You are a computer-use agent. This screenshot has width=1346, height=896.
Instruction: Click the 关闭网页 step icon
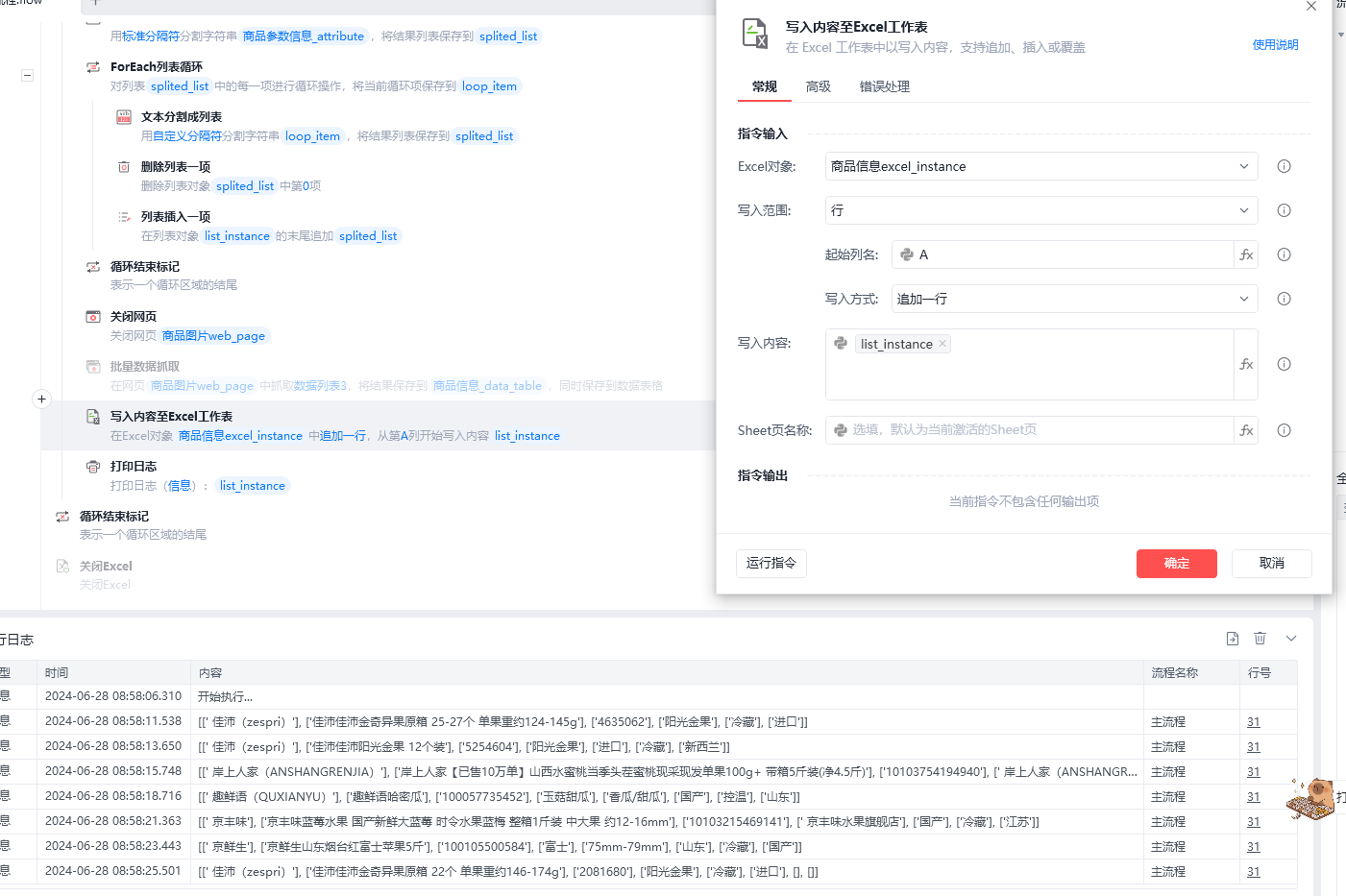point(93,317)
